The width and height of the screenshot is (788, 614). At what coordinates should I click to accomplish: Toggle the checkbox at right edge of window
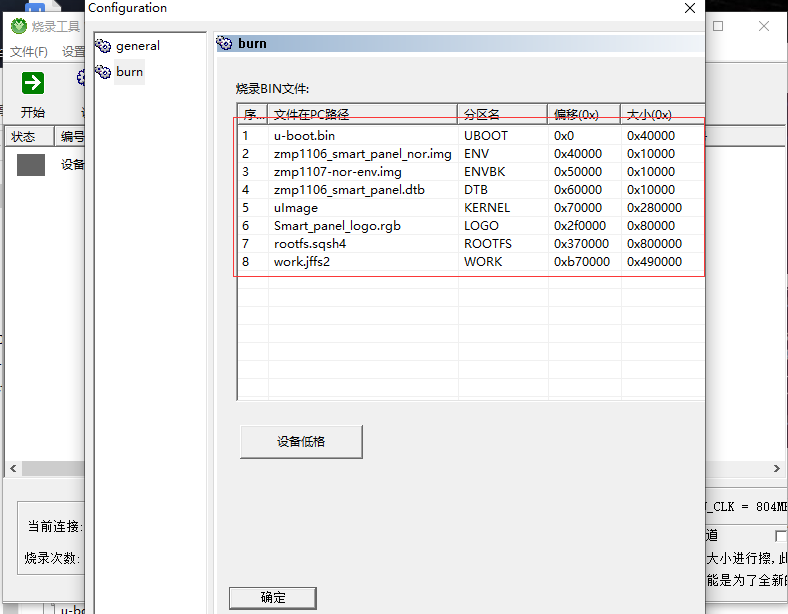(x=781, y=536)
